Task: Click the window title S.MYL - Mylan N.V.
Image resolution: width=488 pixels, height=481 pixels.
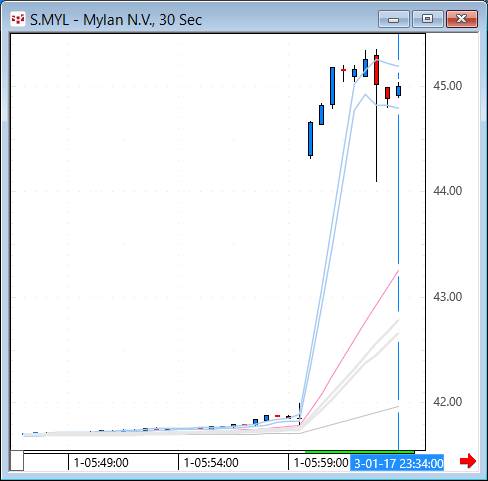Action: pyautogui.click(x=116, y=20)
